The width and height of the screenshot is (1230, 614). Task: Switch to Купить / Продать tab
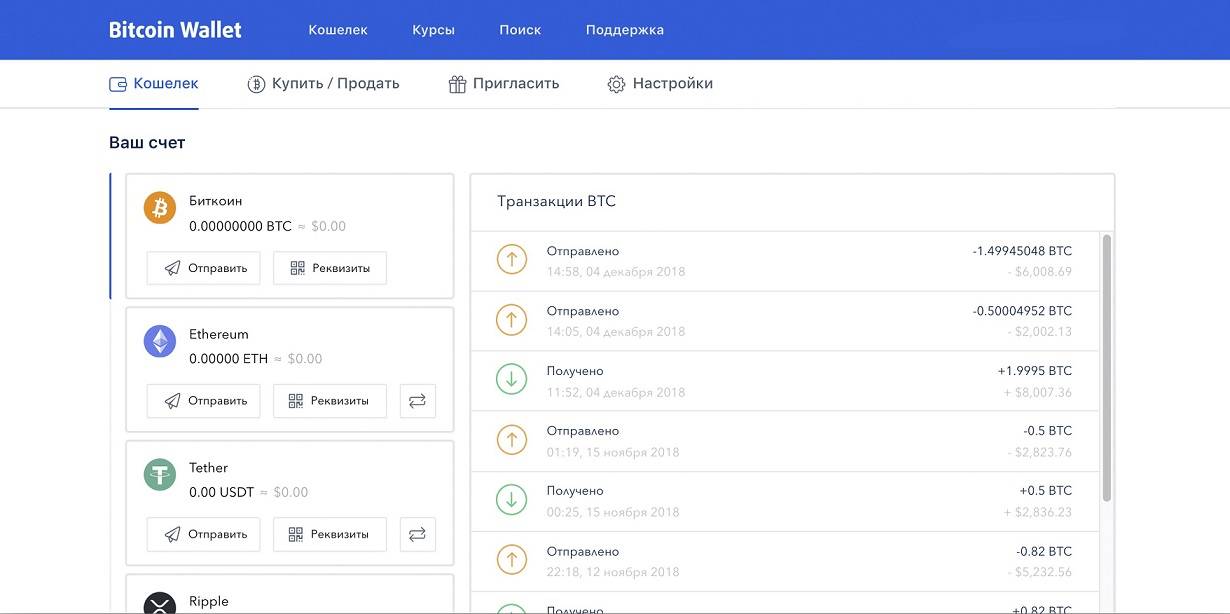point(324,84)
